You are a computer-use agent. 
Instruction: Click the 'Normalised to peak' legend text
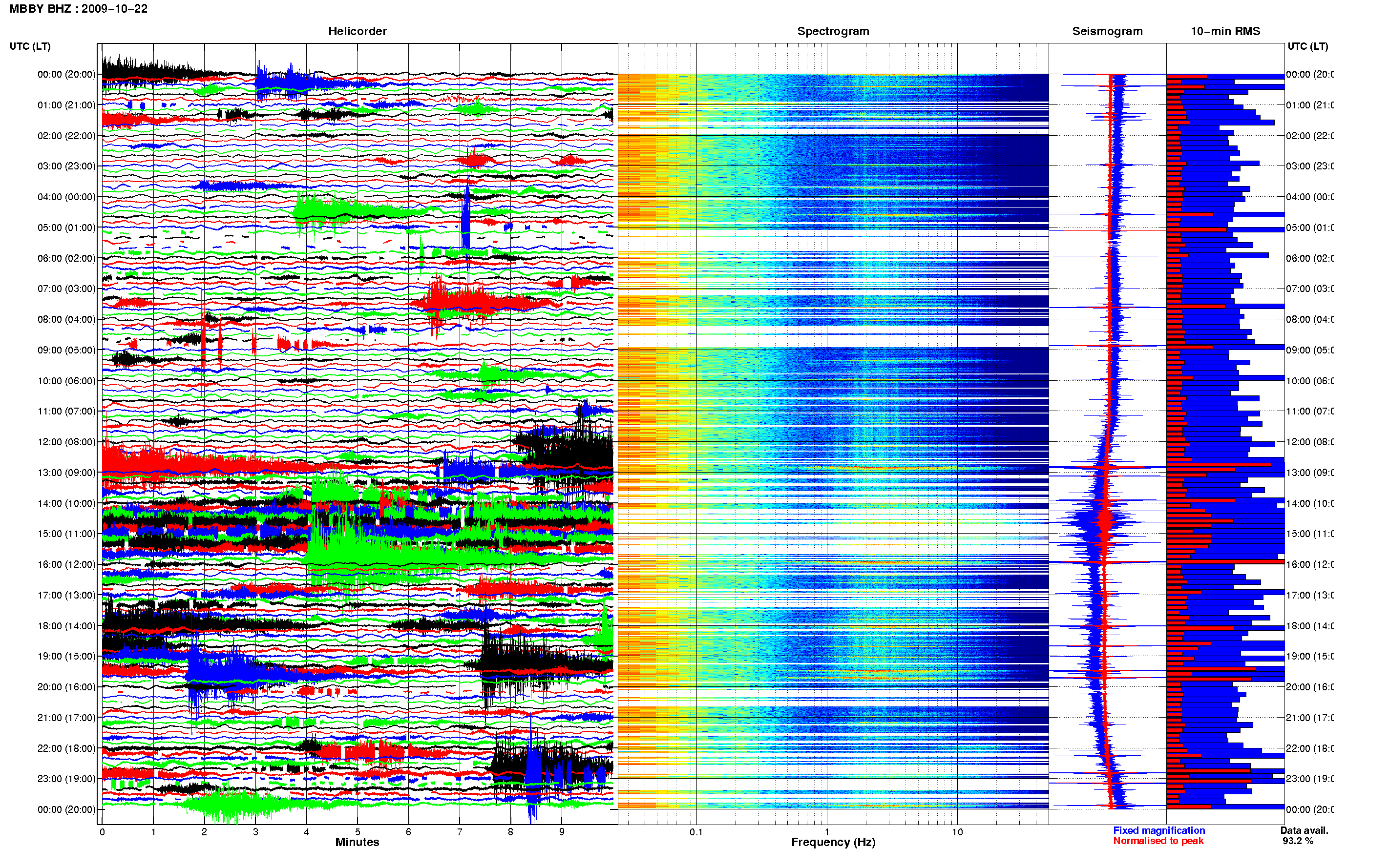coord(1158,841)
